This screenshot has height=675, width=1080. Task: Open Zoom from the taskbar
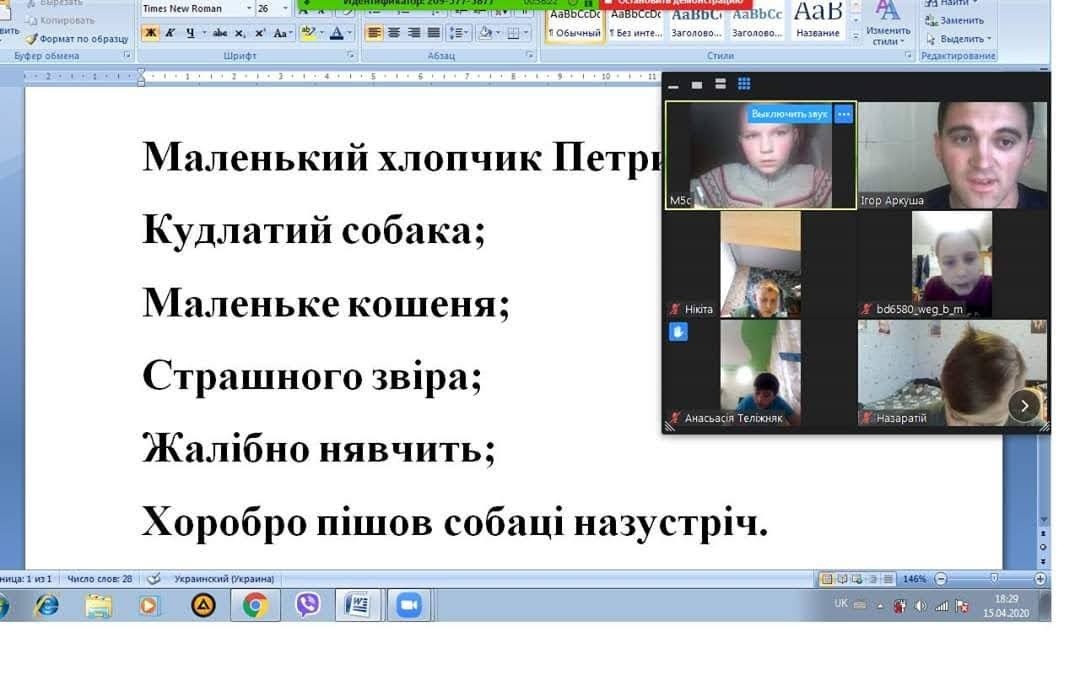(409, 605)
